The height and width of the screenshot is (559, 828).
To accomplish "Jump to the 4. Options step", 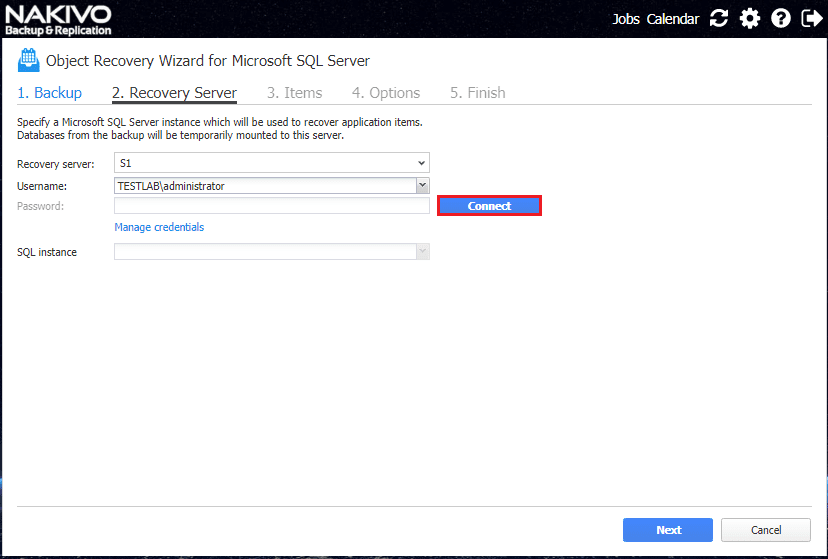I will tap(386, 93).
